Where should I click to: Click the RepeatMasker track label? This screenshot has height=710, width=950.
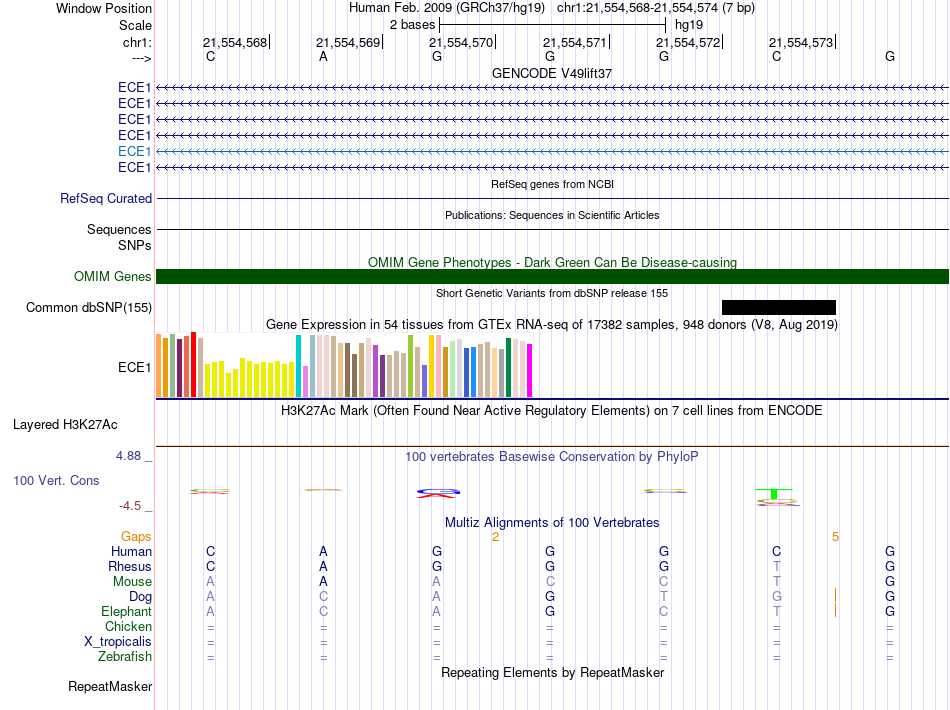110,687
